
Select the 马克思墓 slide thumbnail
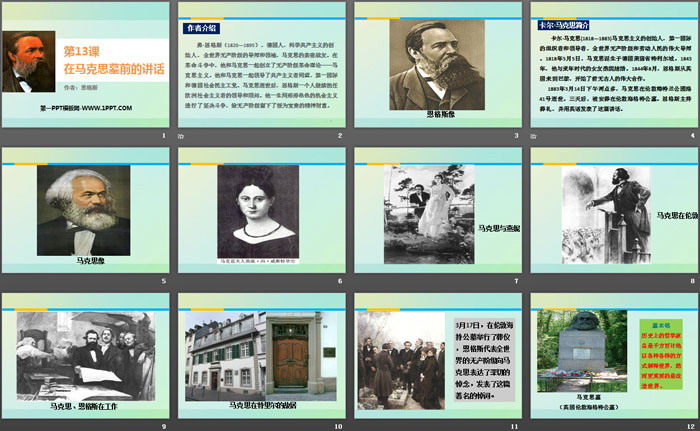(x=614, y=356)
